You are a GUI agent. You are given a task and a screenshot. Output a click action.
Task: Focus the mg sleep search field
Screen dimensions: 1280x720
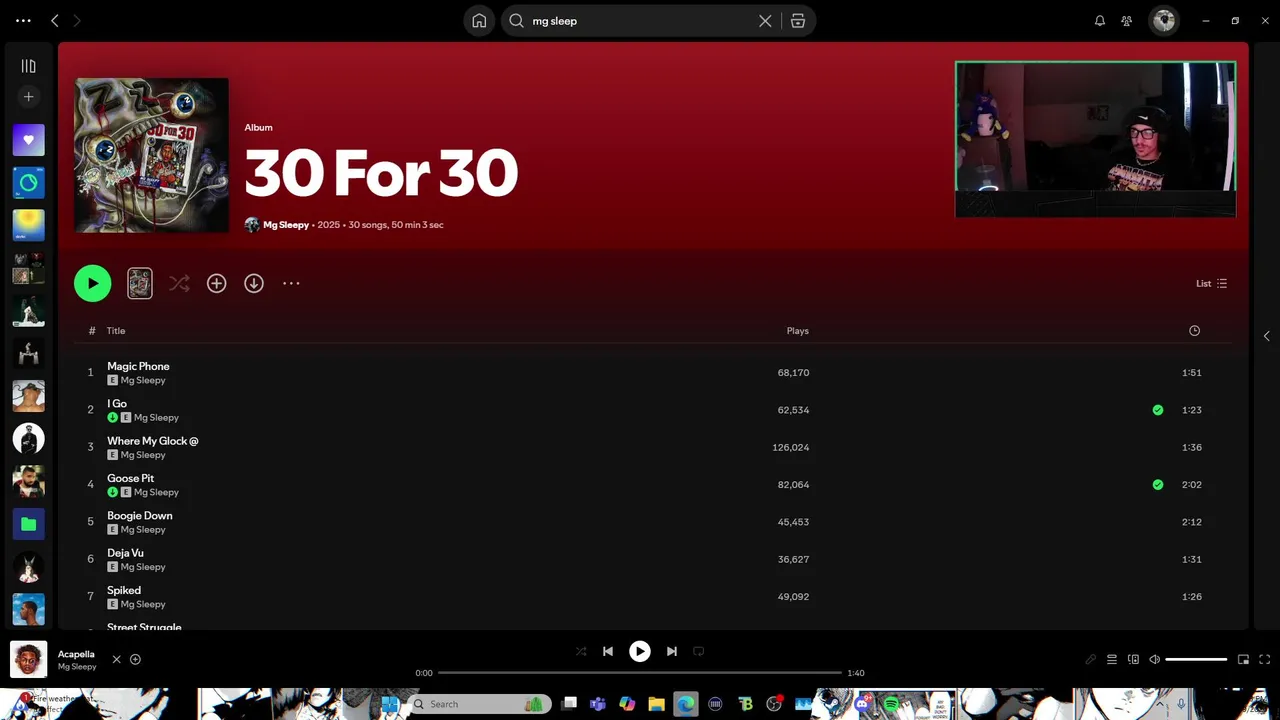click(642, 21)
